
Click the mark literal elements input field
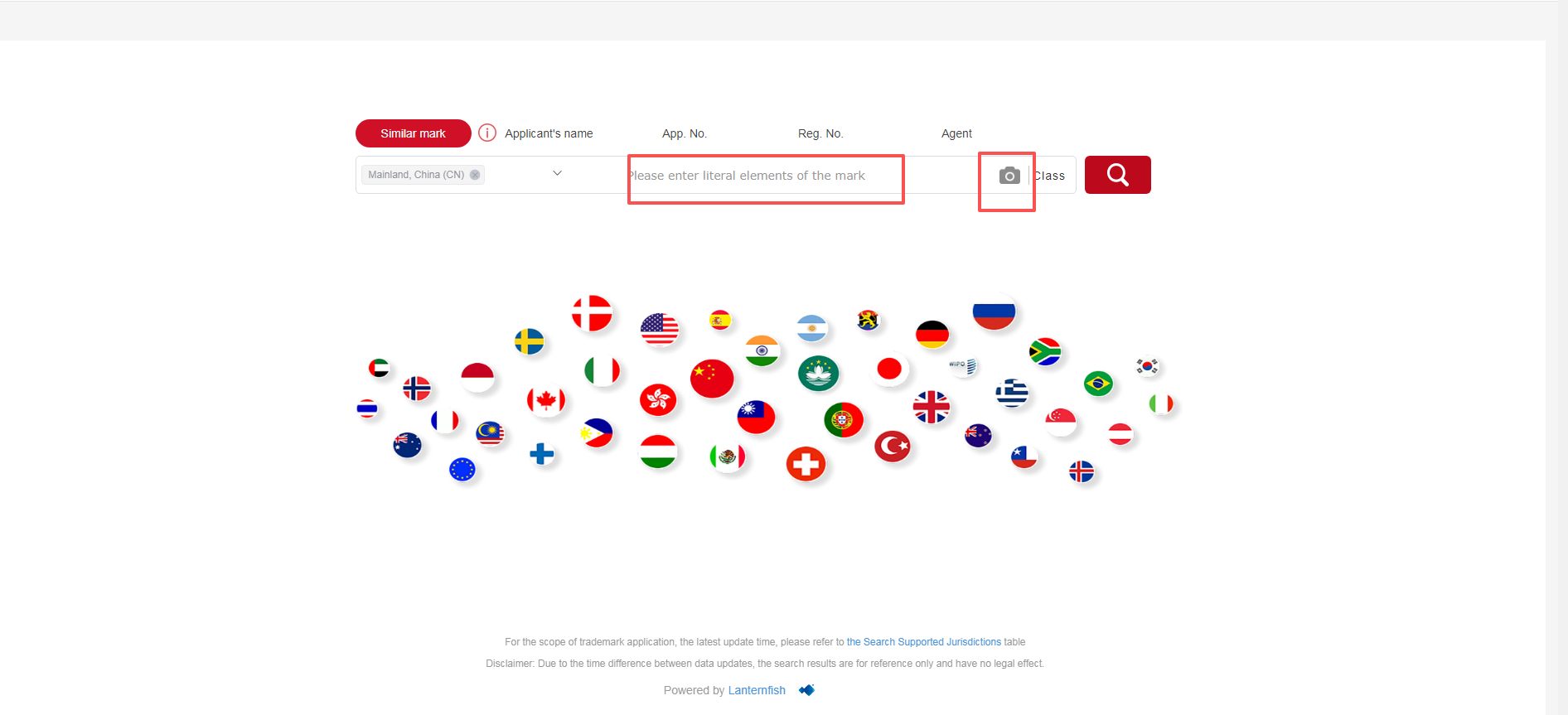pos(762,176)
